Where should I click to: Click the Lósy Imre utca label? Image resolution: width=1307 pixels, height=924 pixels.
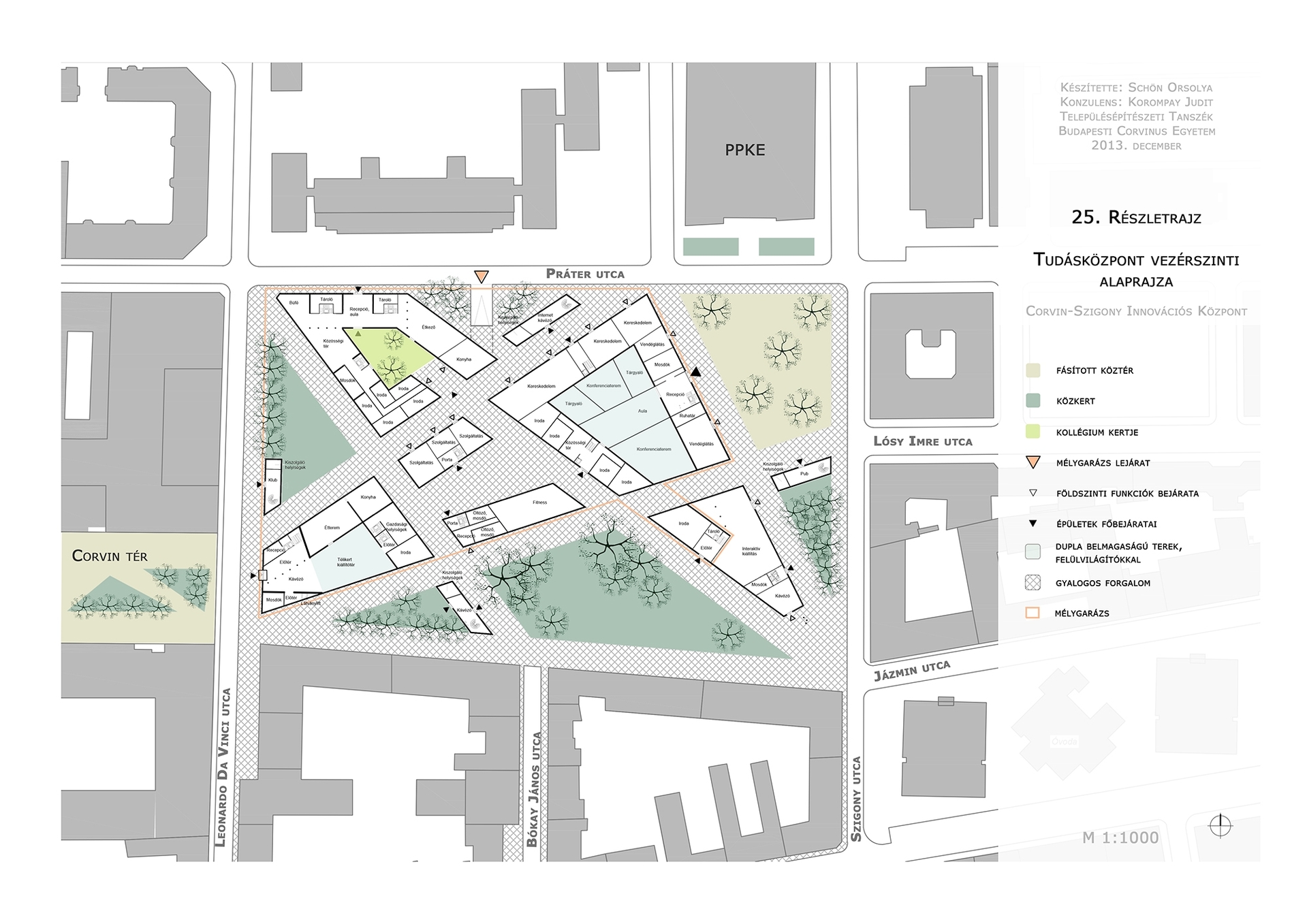[x=923, y=441]
